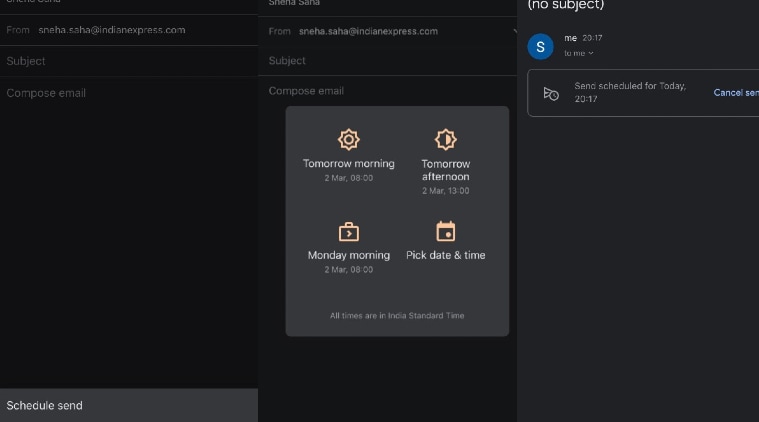The image size is (759, 422).
Task: Tap the blue S sender avatar
Action: click(540, 46)
